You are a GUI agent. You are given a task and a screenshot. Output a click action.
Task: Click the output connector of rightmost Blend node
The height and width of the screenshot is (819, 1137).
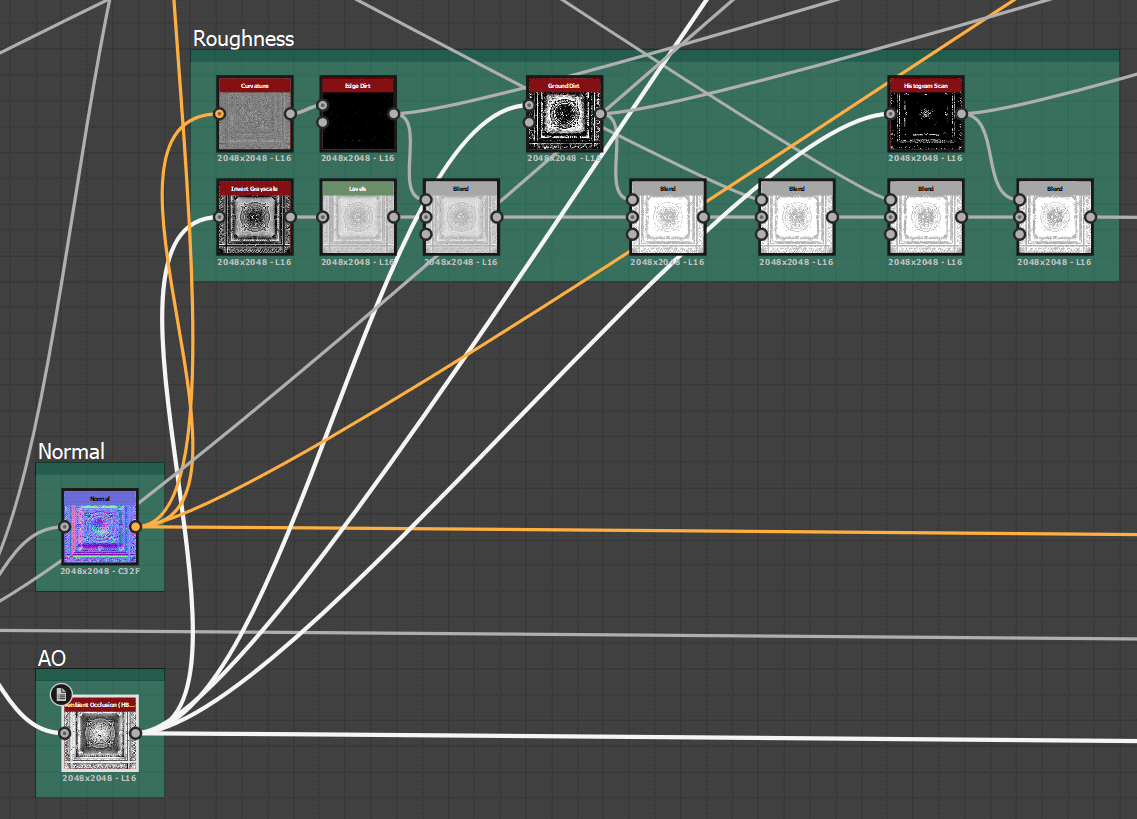(x=1090, y=217)
